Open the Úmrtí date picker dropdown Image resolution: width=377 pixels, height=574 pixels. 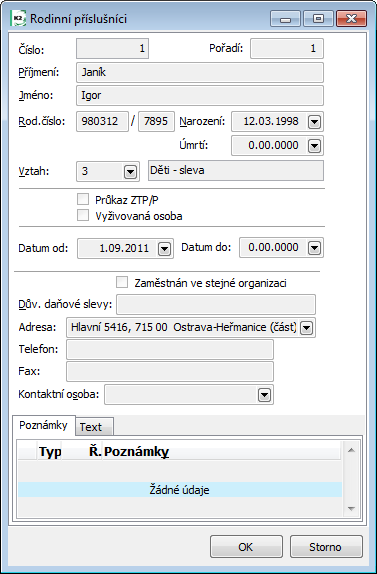pos(314,146)
